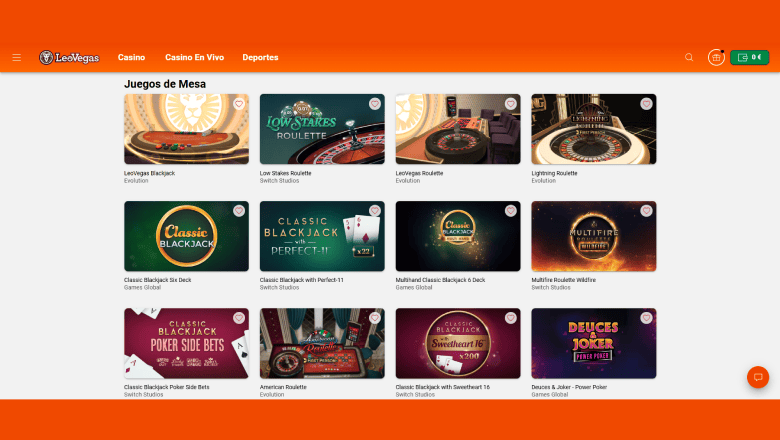Favorite LeoVegas Blackjack with heart icon

(239, 104)
